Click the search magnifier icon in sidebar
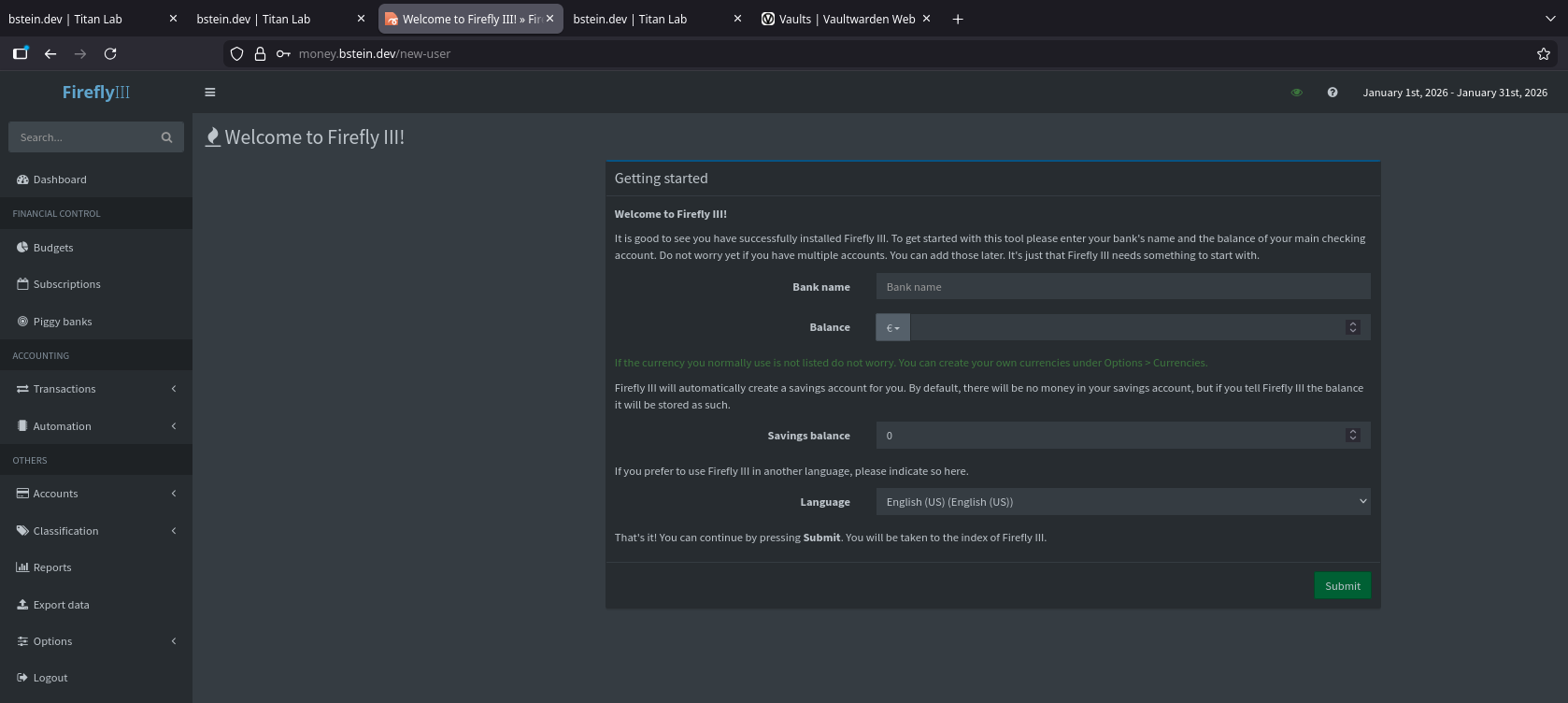 click(166, 137)
